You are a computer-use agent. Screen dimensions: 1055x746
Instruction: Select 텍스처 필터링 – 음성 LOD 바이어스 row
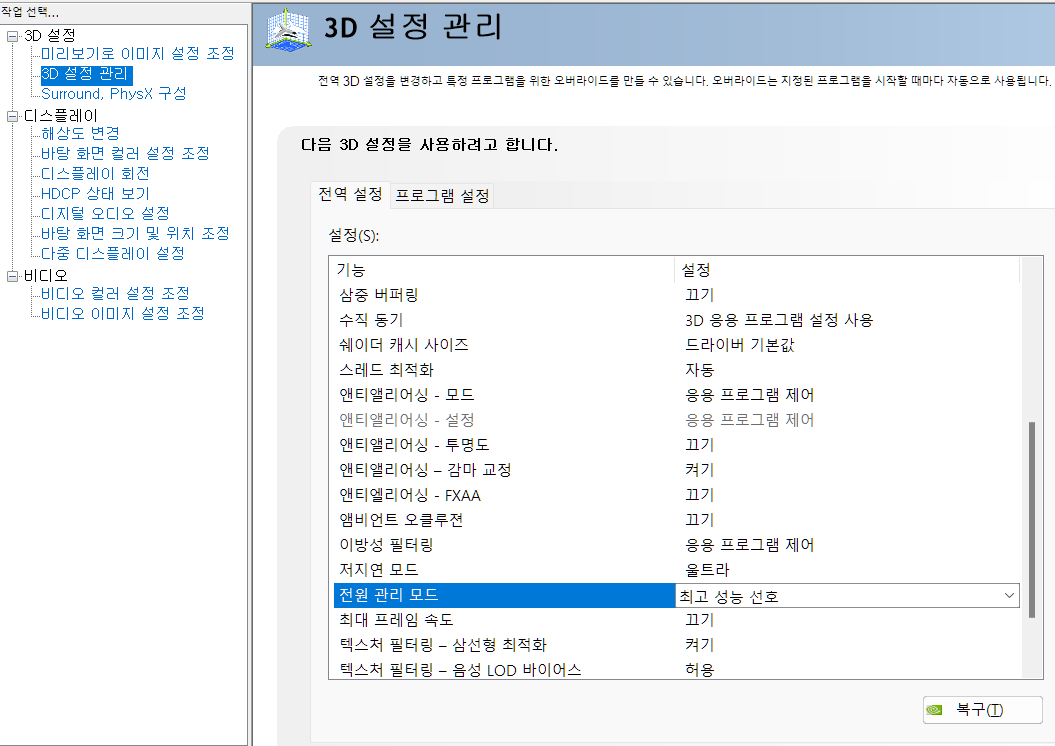[x=676, y=669]
